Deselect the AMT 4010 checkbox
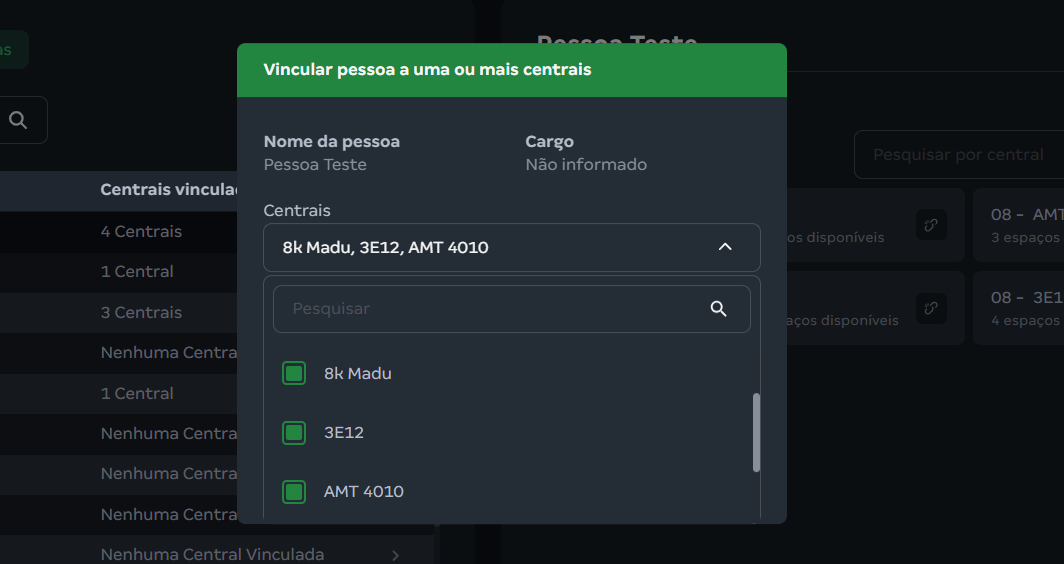 tap(294, 492)
